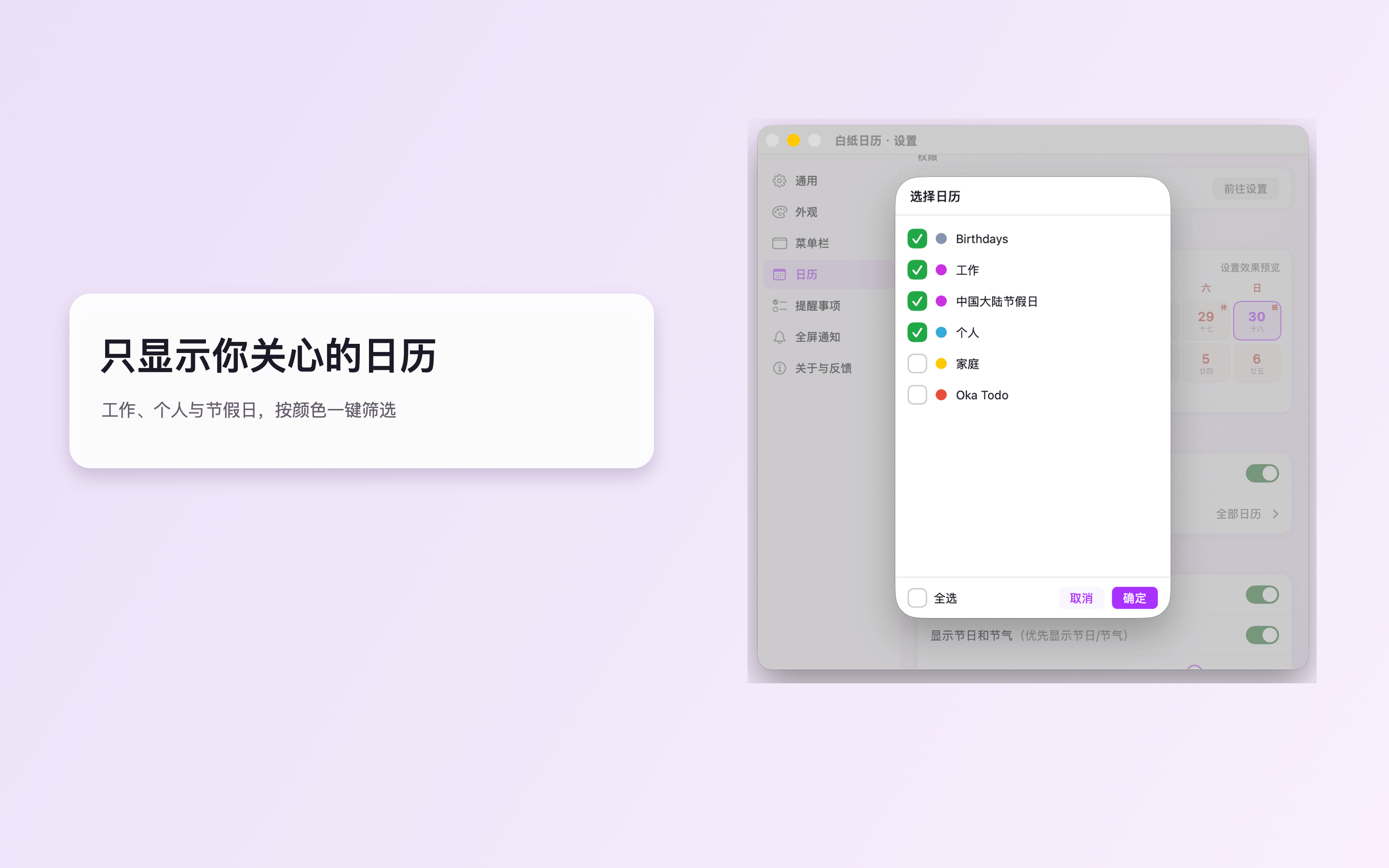Open the 全屏通知 section
This screenshot has width=1389, height=868.
click(829, 337)
